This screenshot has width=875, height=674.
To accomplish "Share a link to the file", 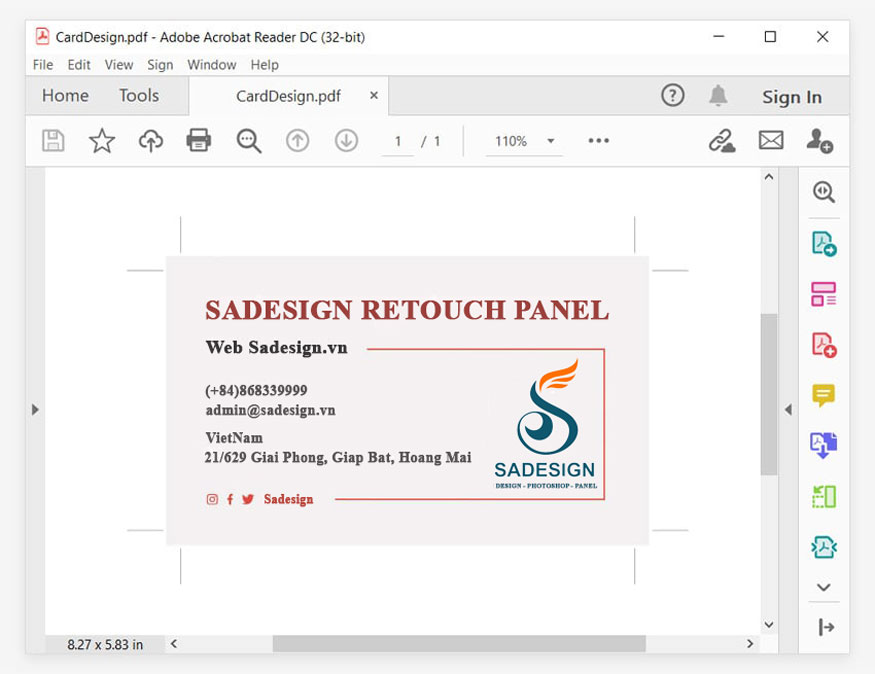I will tap(722, 141).
